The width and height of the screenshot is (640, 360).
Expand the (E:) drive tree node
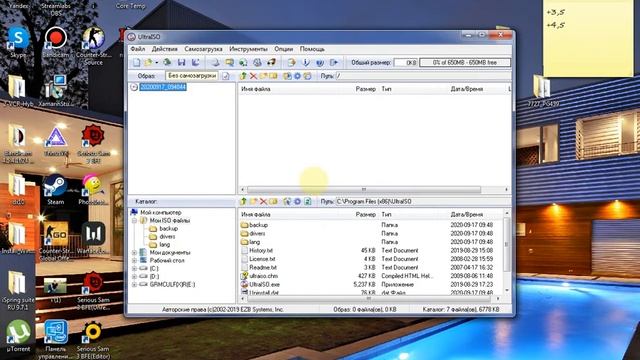click(x=134, y=284)
